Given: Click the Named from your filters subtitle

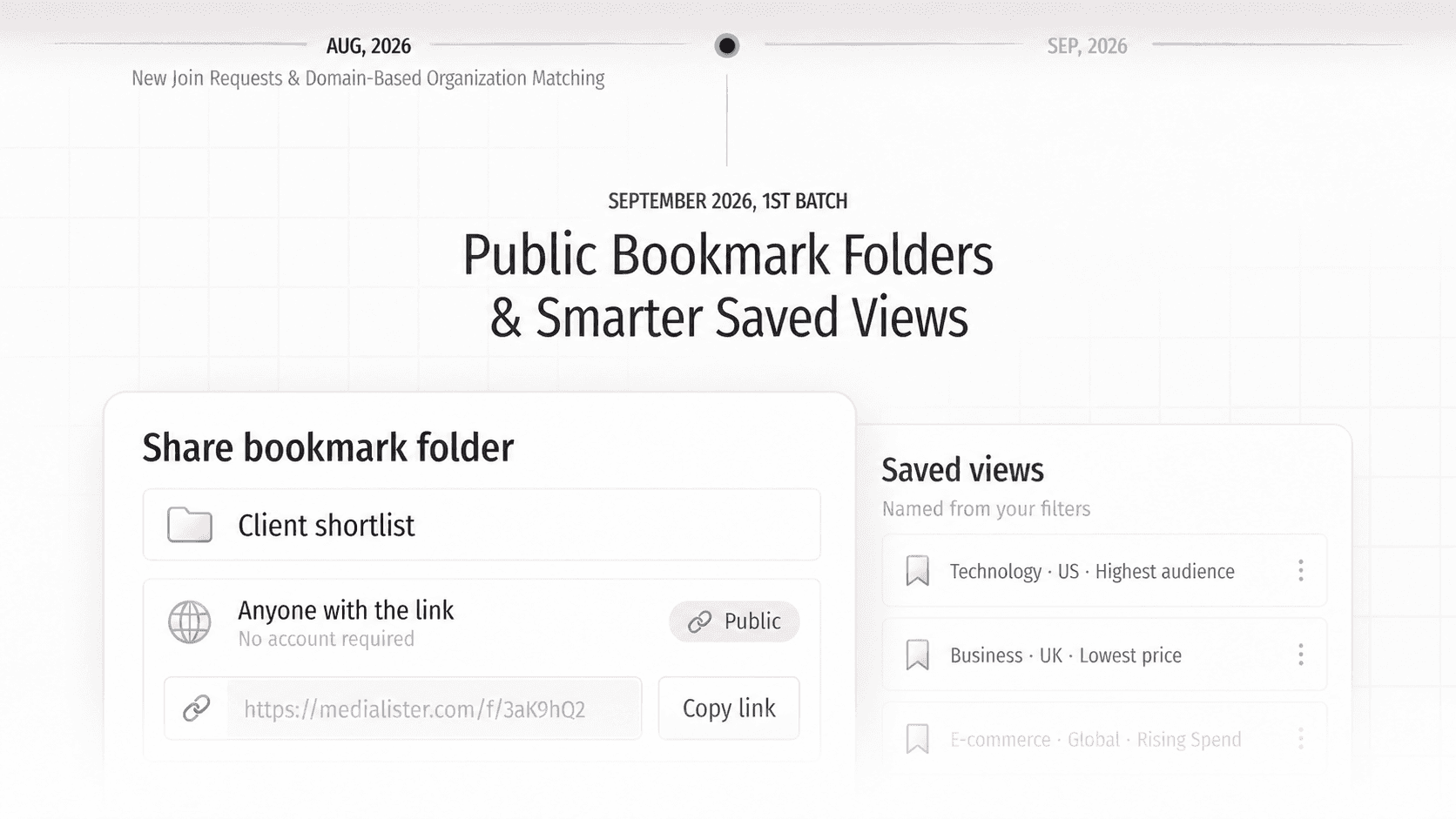Looking at the screenshot, I should 986,509.
